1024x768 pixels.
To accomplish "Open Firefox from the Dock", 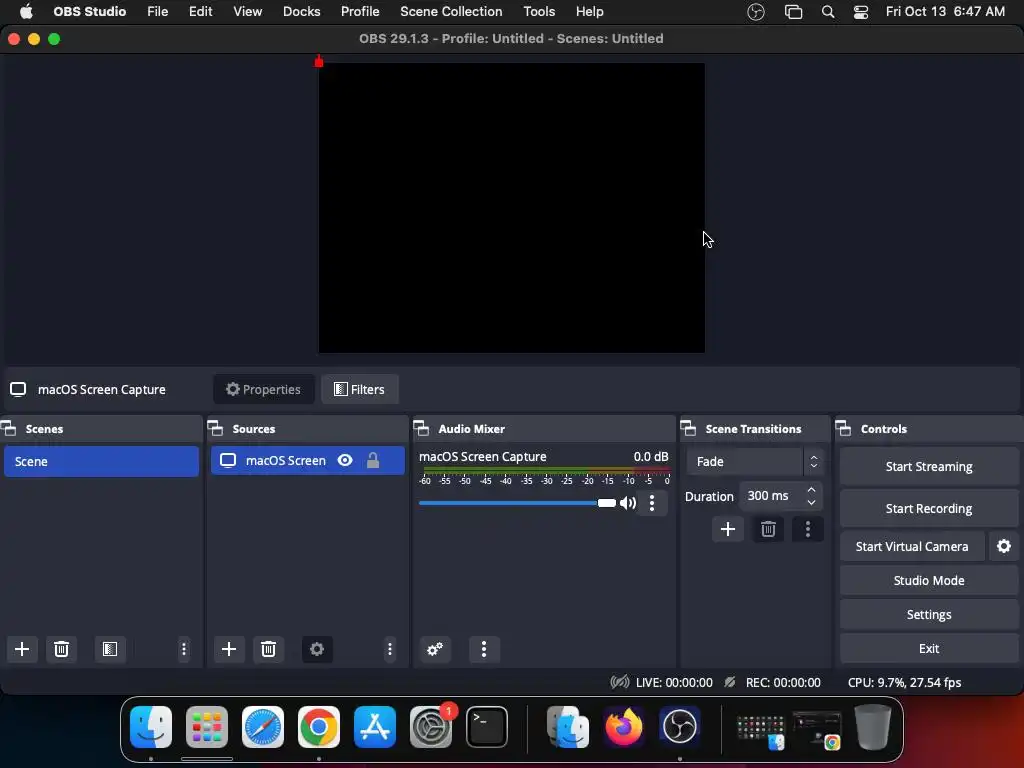I will [624, 727].
